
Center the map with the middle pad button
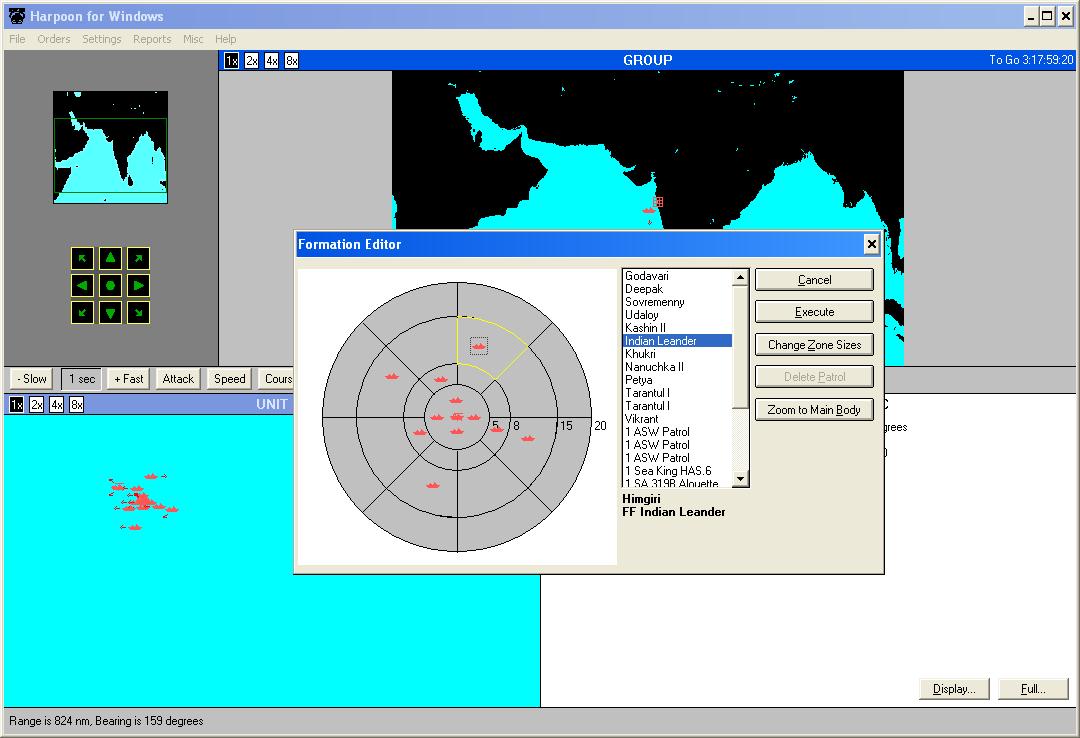[110, 285]
